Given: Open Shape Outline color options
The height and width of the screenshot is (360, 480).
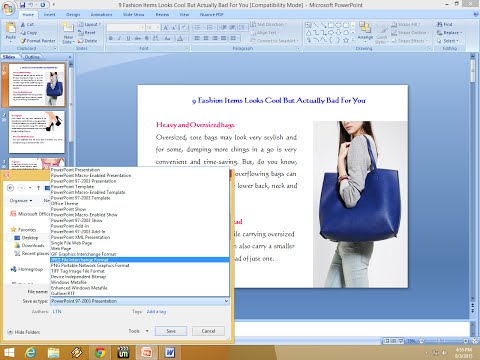Looking at the screenshot, I should coord(409,33).
